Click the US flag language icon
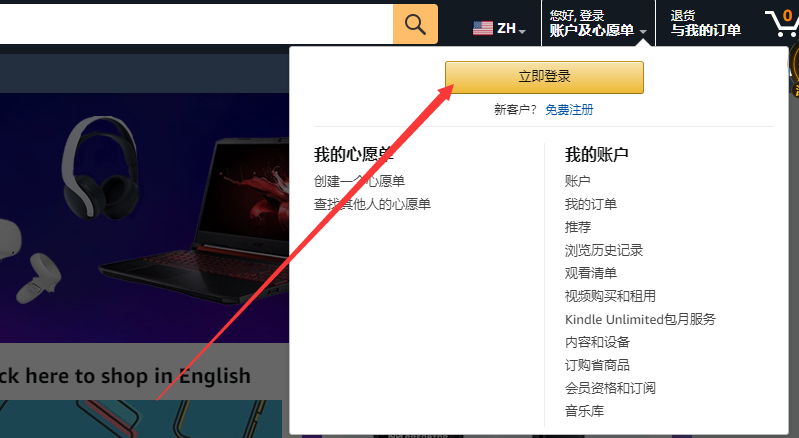Image resolution: width=799 pixels, height=438 pixels. (483, 28)
